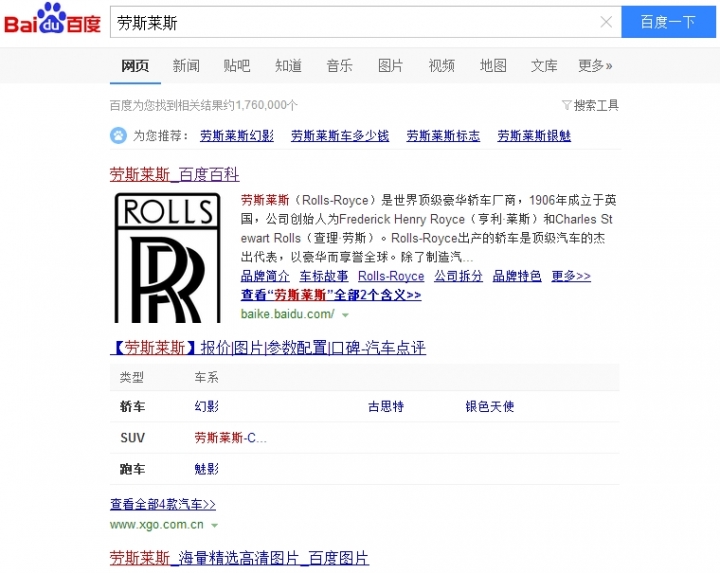Open suggested search 劳斯莱斯车多少钱

click(x=340, y=136)
